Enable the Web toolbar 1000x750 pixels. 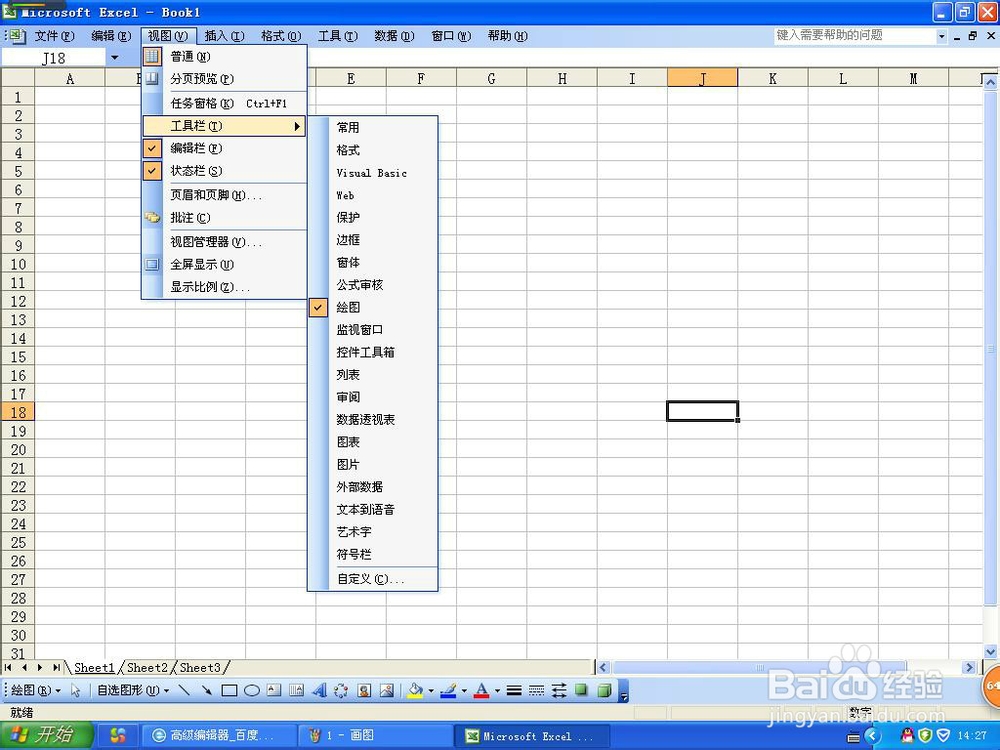[x=373, y=195]
